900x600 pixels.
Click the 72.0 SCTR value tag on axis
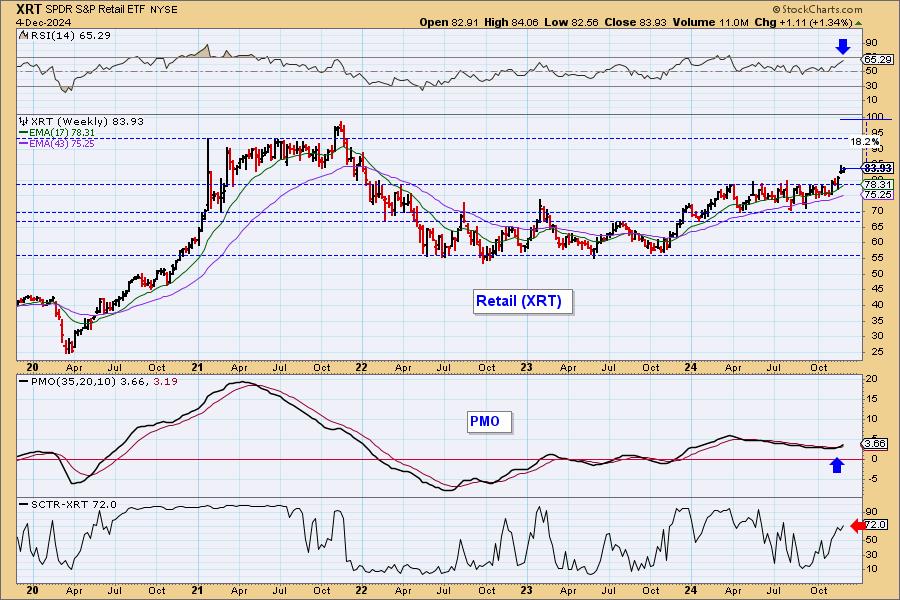(875, 525)
